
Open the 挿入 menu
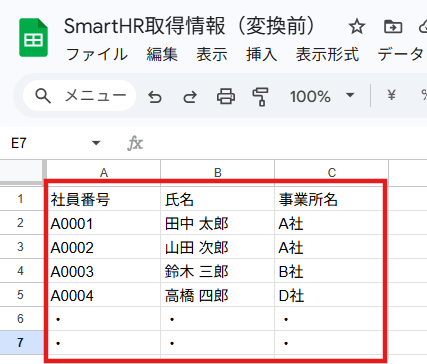261,54
